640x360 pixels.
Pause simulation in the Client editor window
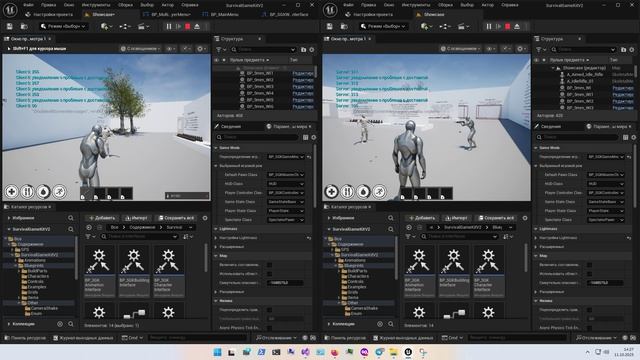[x=169, y=26]
